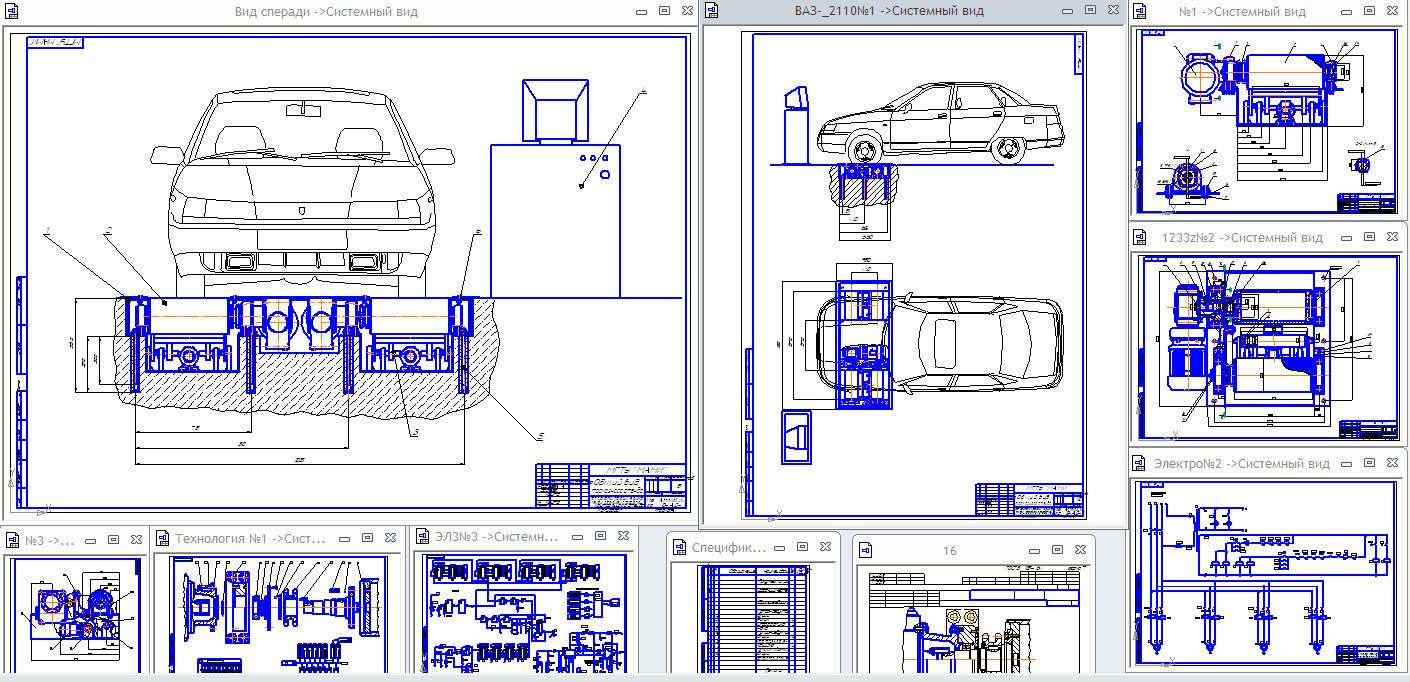This screenshot has height=682, width=1410.
Task: Click the side-view car in ВАЗ-_2110№1 drawing
Action: pos(943,124)
